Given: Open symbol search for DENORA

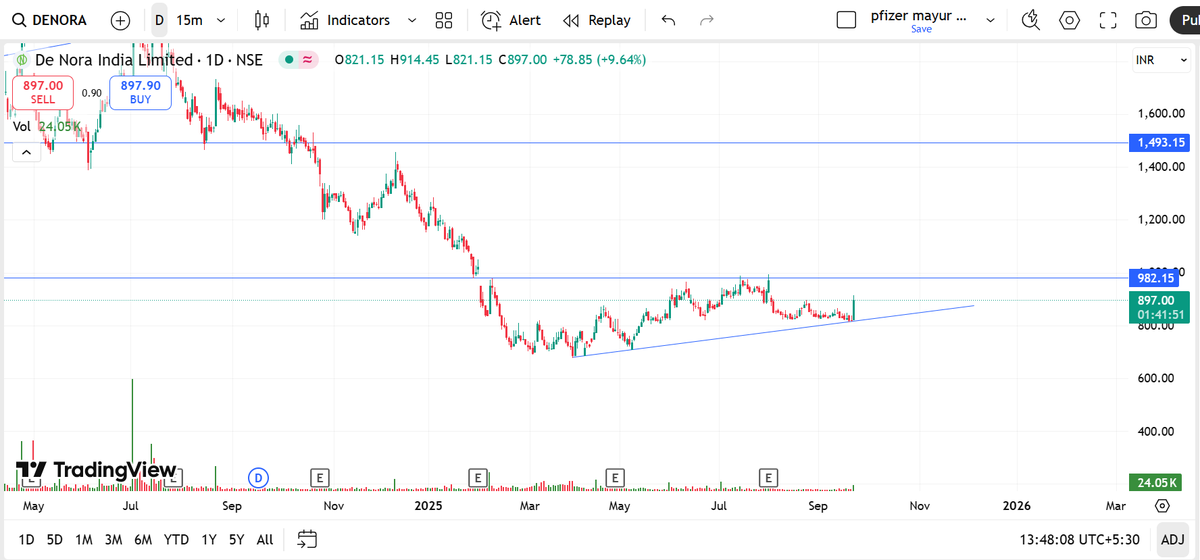Looking at the screenshot, I should tap(52, 20).
